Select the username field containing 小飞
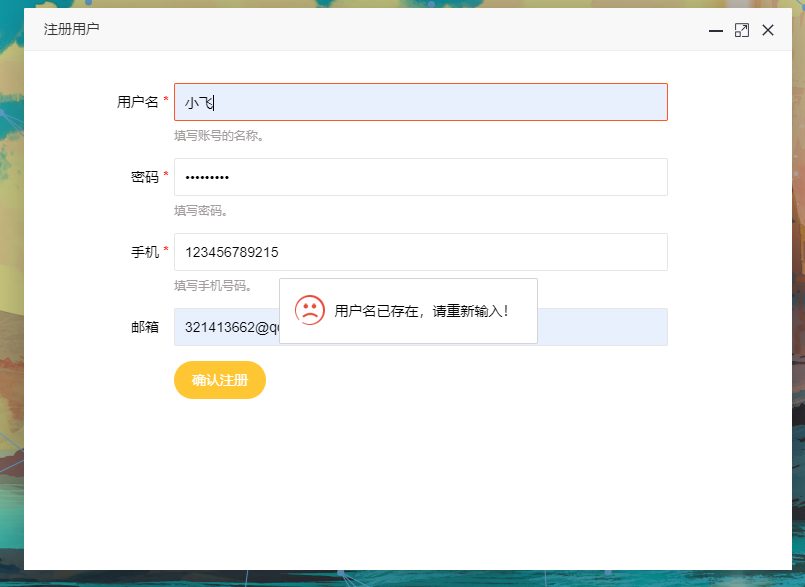The image size is (805, 587). click(x=420, y=101)
